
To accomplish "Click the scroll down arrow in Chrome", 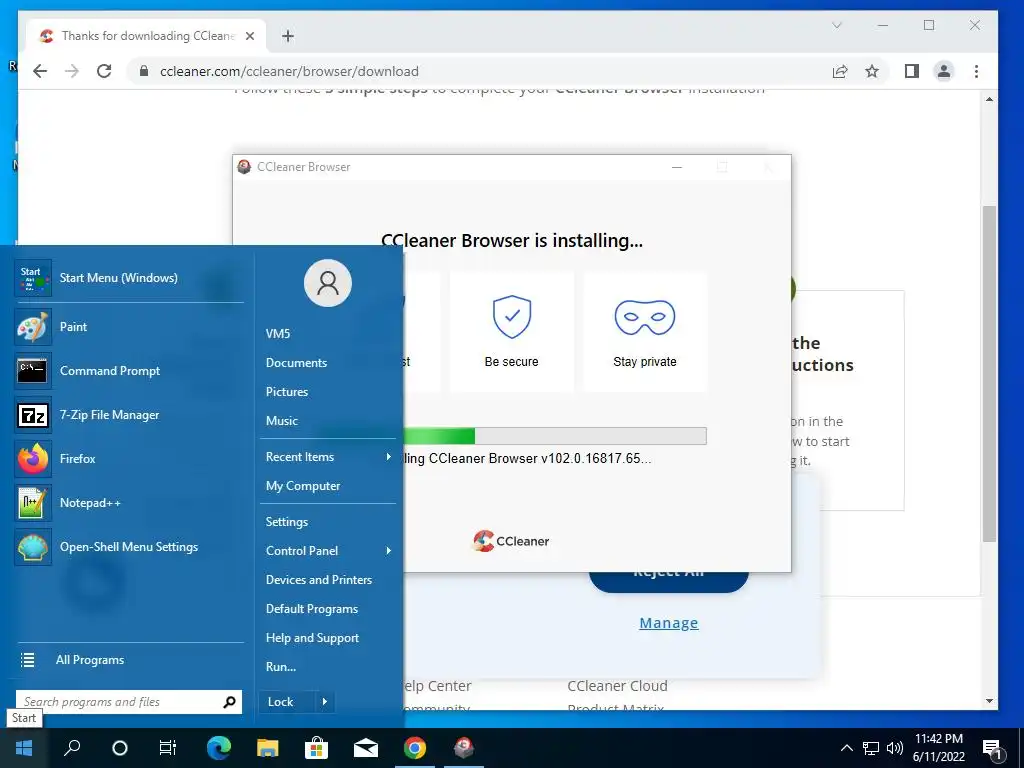I will pyautogui.click(x=989, y=701).
